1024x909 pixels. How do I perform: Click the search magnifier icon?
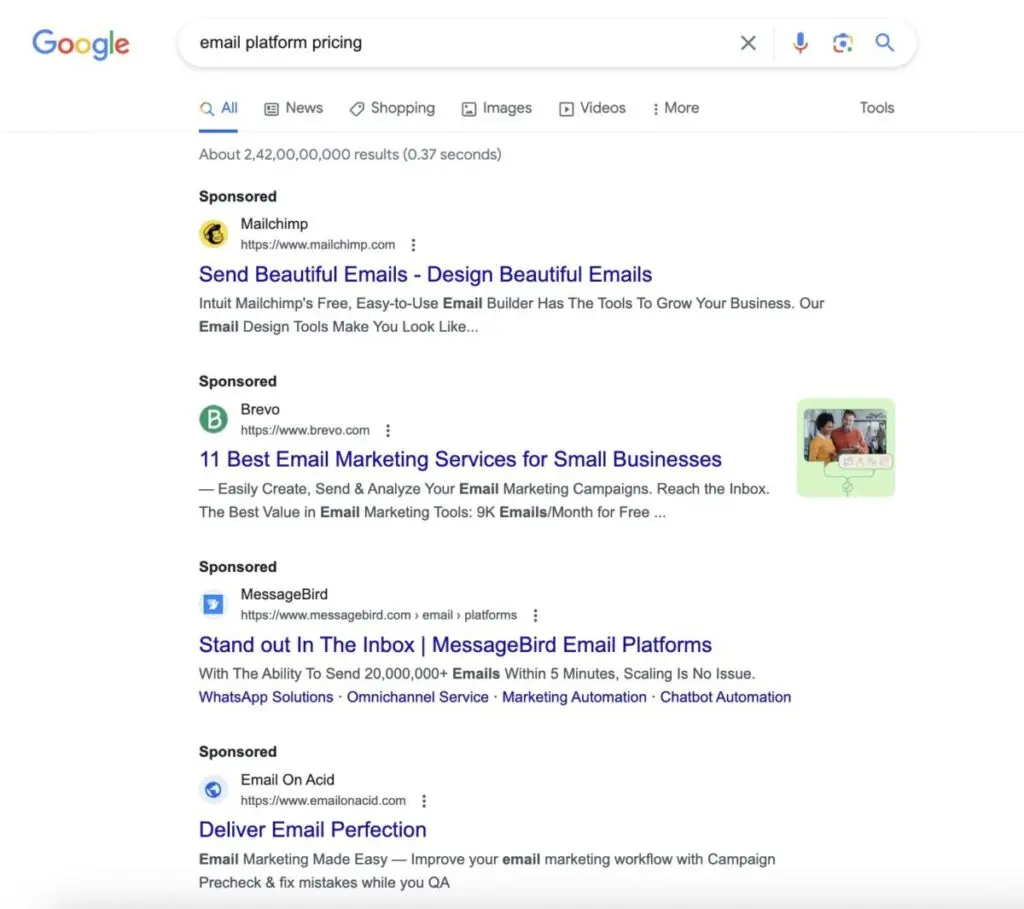[884, 43]
